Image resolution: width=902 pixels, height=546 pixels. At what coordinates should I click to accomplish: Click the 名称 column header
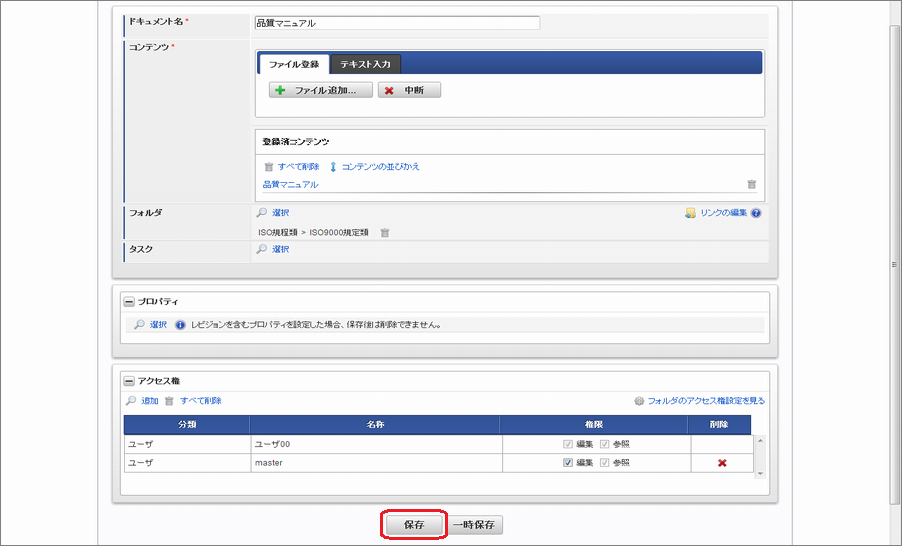(375, 425)
